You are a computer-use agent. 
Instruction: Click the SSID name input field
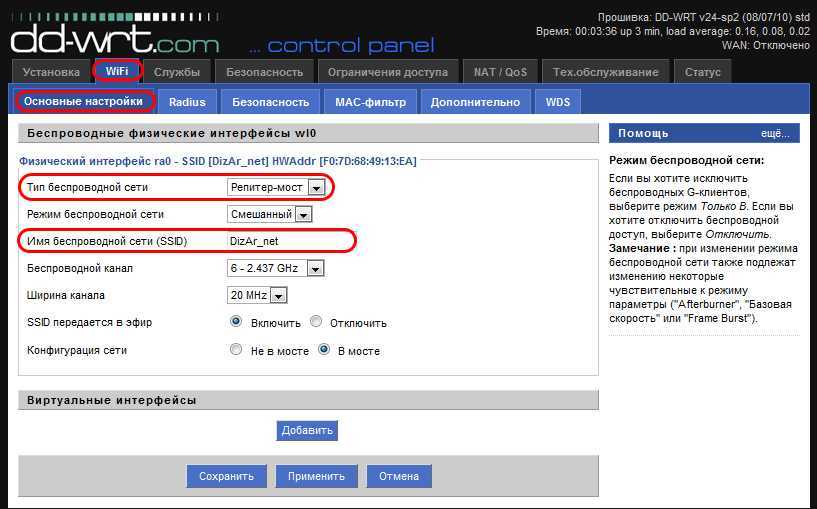click(x=288, y=241)
